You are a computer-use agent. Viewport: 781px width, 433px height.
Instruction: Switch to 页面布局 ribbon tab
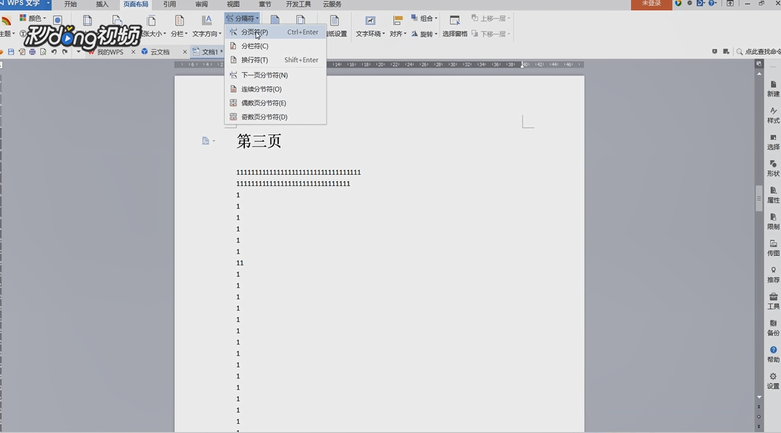[x=135, y=4]
